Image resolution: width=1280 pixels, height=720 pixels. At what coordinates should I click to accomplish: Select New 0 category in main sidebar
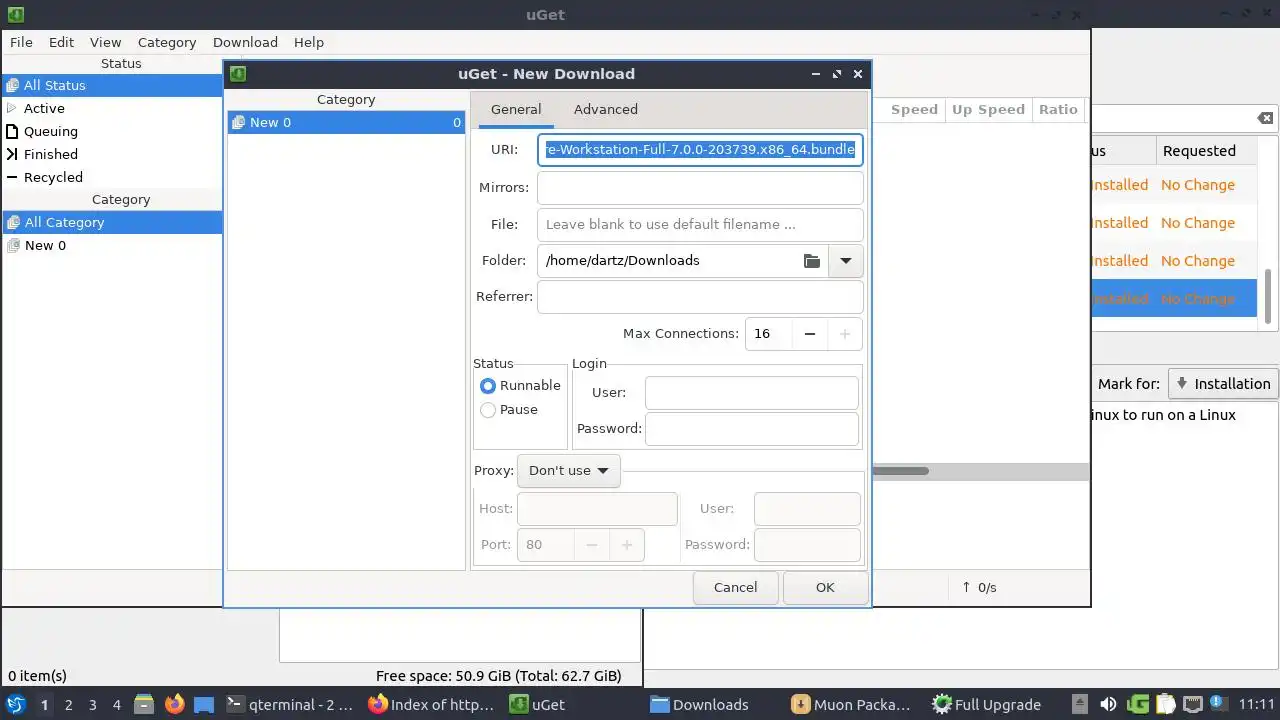click(x=112, y=245)
